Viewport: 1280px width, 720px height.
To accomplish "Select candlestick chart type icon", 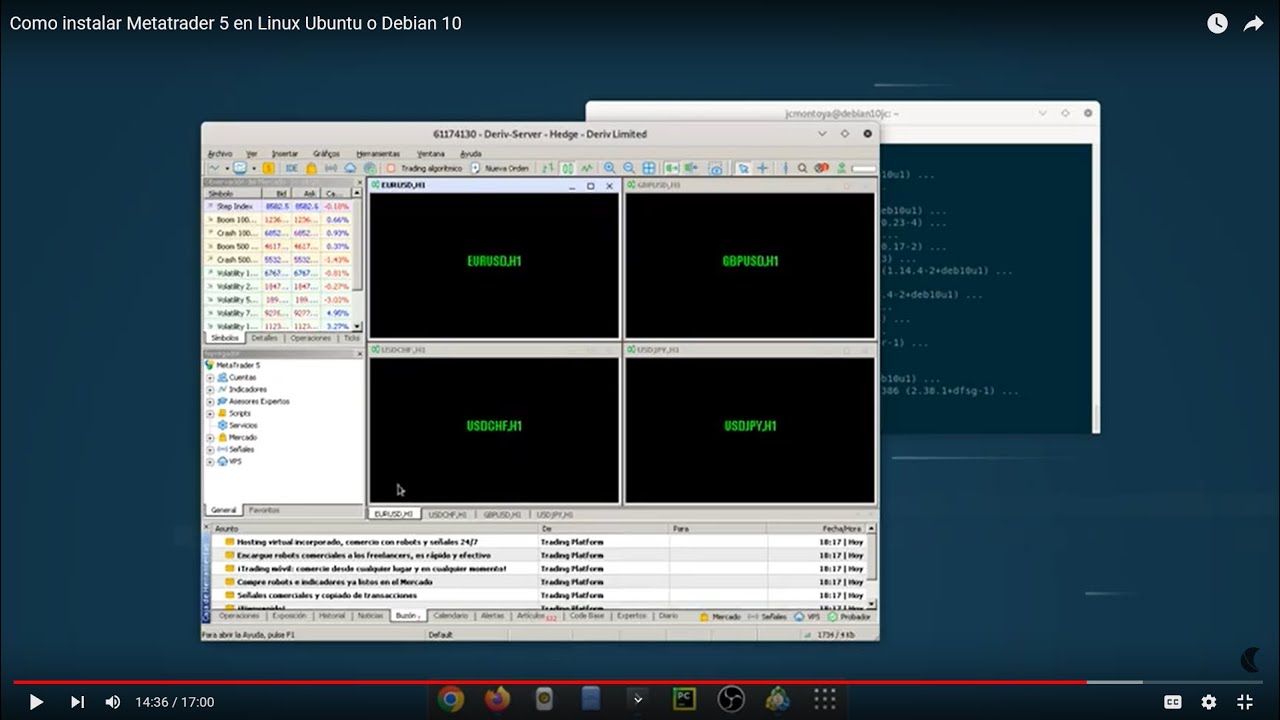I will pyautogui.click(x=567, y=168).
